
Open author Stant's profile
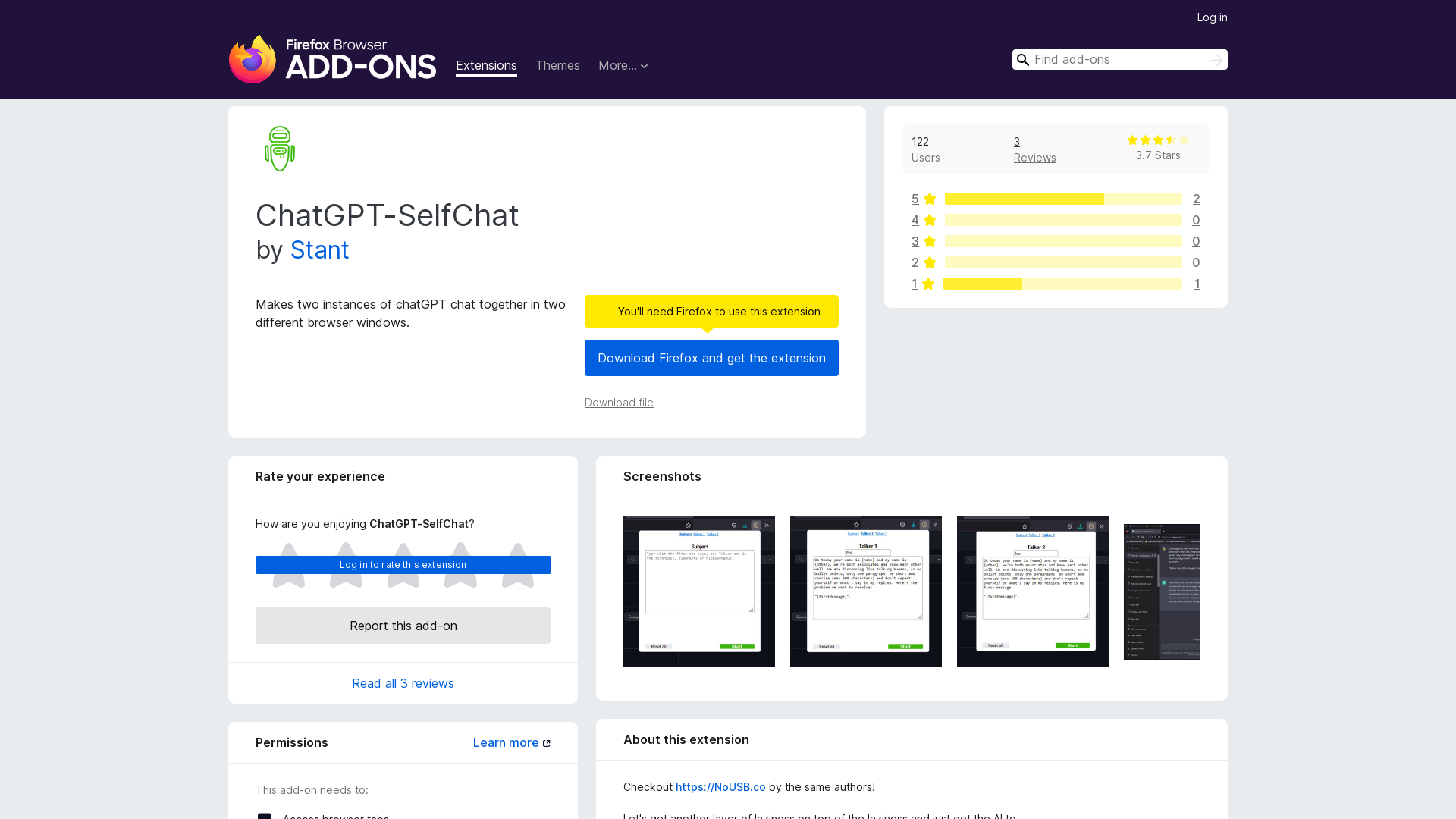click(319, 250)
